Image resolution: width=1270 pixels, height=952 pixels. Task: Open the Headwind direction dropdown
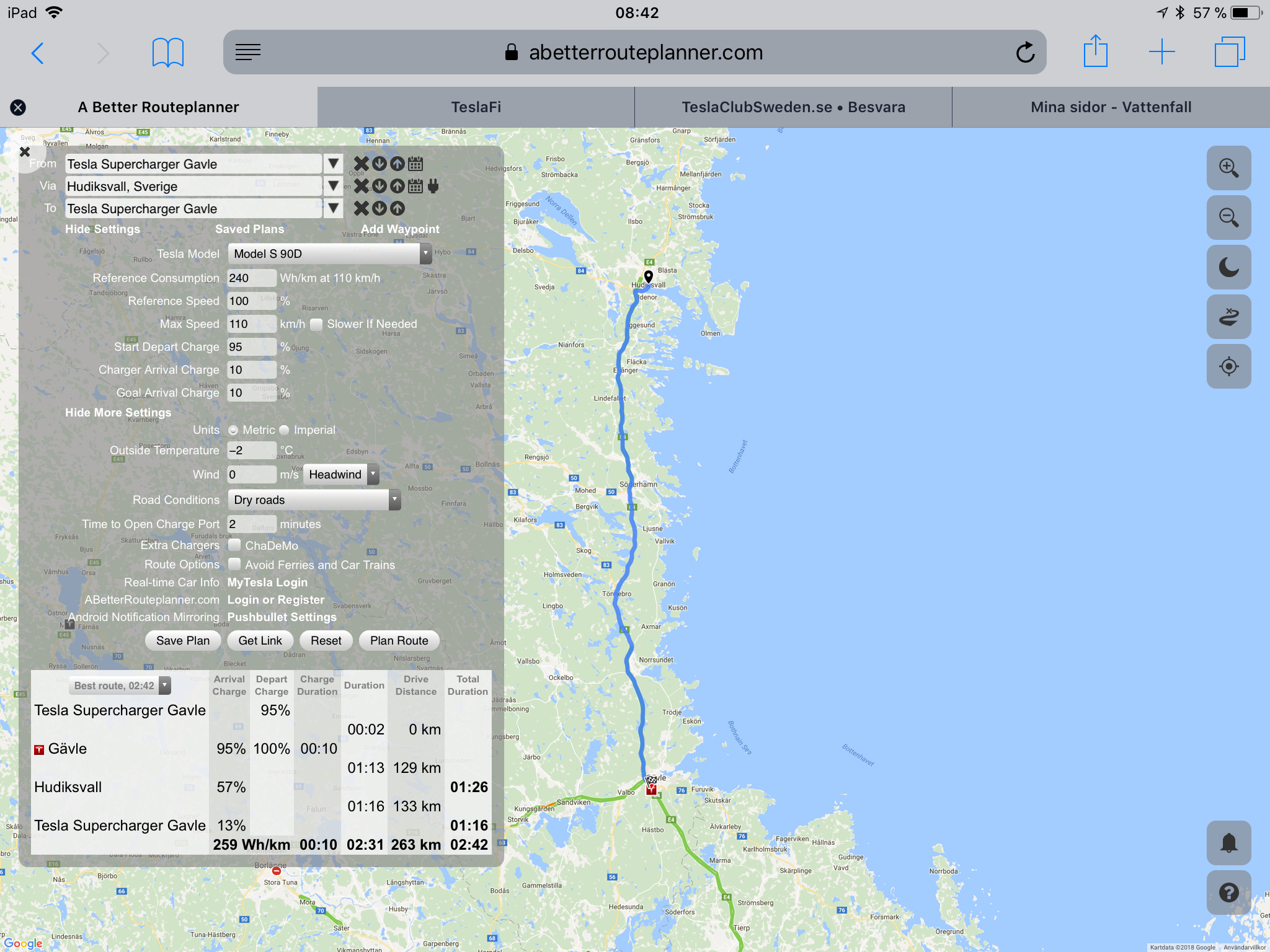[342, 475]
